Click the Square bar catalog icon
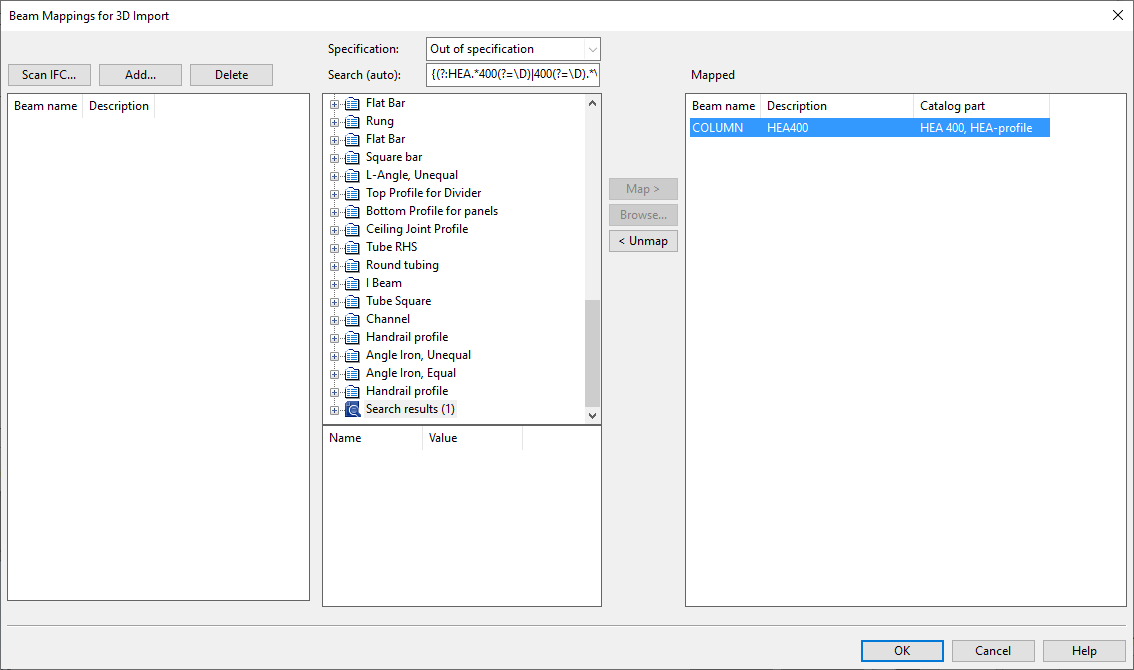This screenshot has width=1134, height=670. pos(352,157)
